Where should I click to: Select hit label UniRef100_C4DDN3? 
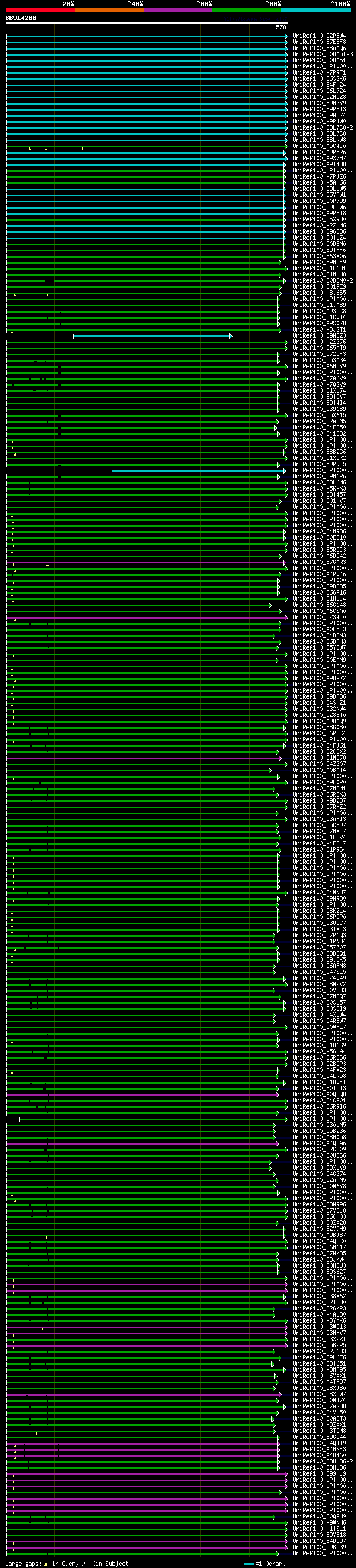(x=319, y=635)
